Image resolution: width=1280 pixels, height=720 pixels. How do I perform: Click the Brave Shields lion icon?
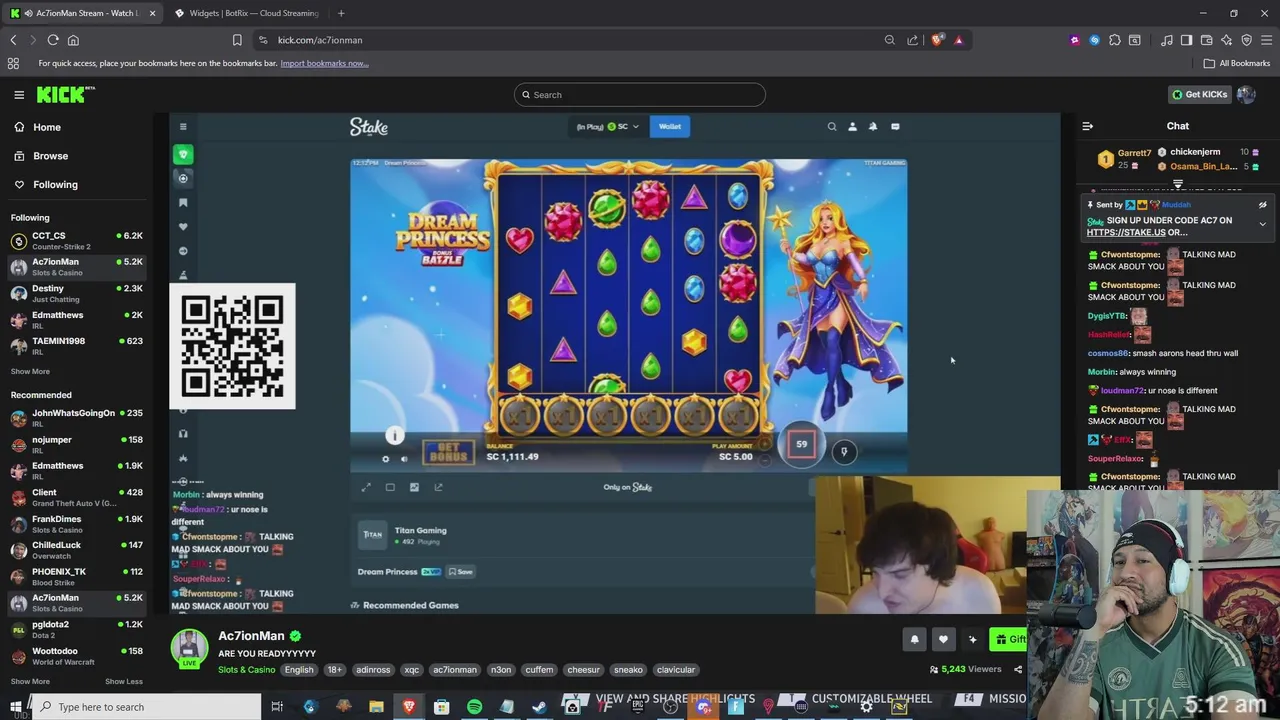pos(937,40)
